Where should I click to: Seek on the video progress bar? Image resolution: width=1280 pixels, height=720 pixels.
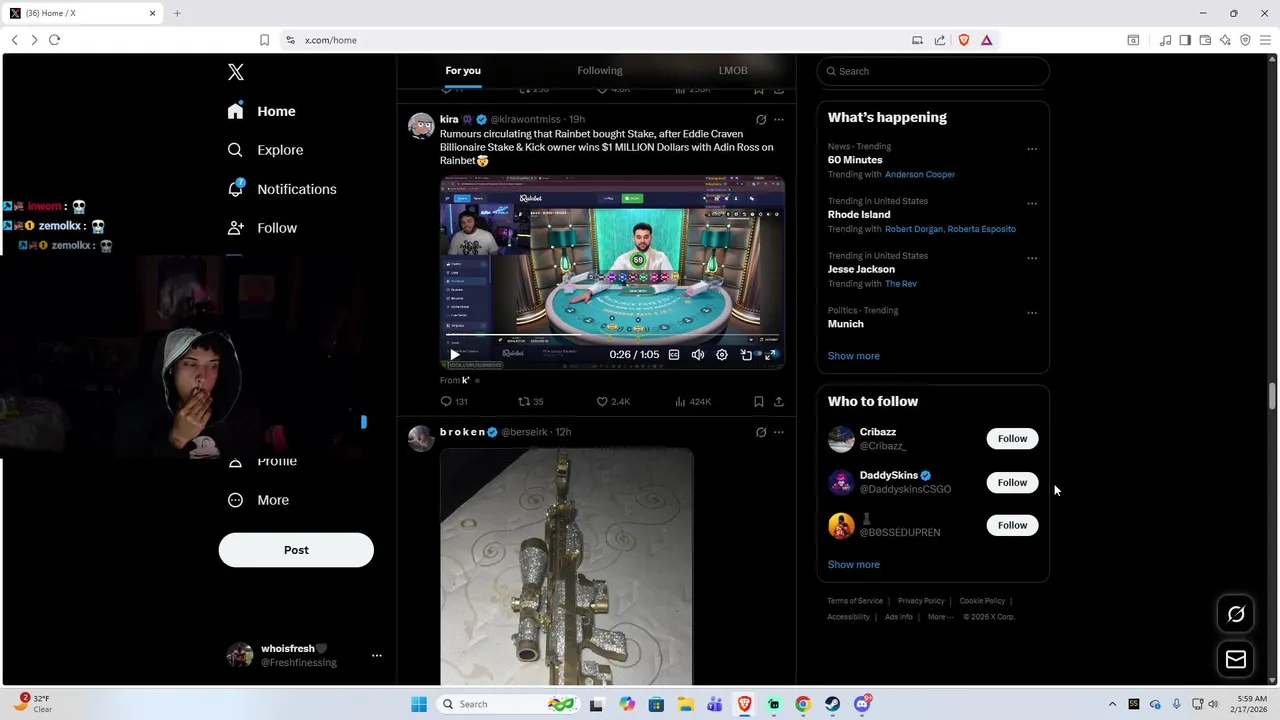point(612,337)
